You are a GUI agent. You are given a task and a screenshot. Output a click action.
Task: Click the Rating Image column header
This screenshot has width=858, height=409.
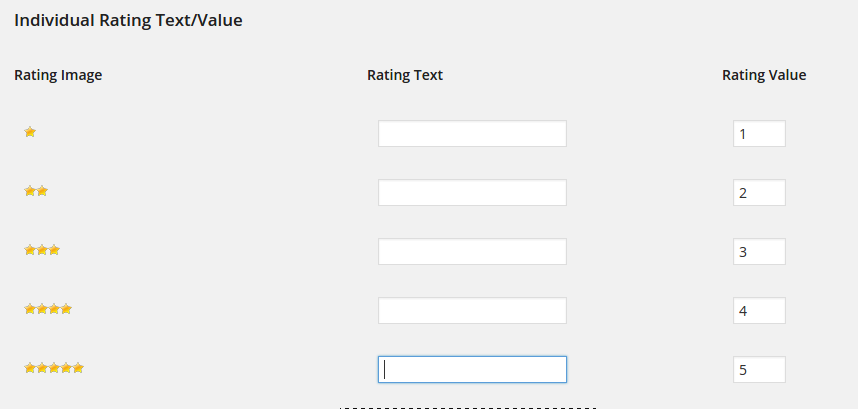58,75
